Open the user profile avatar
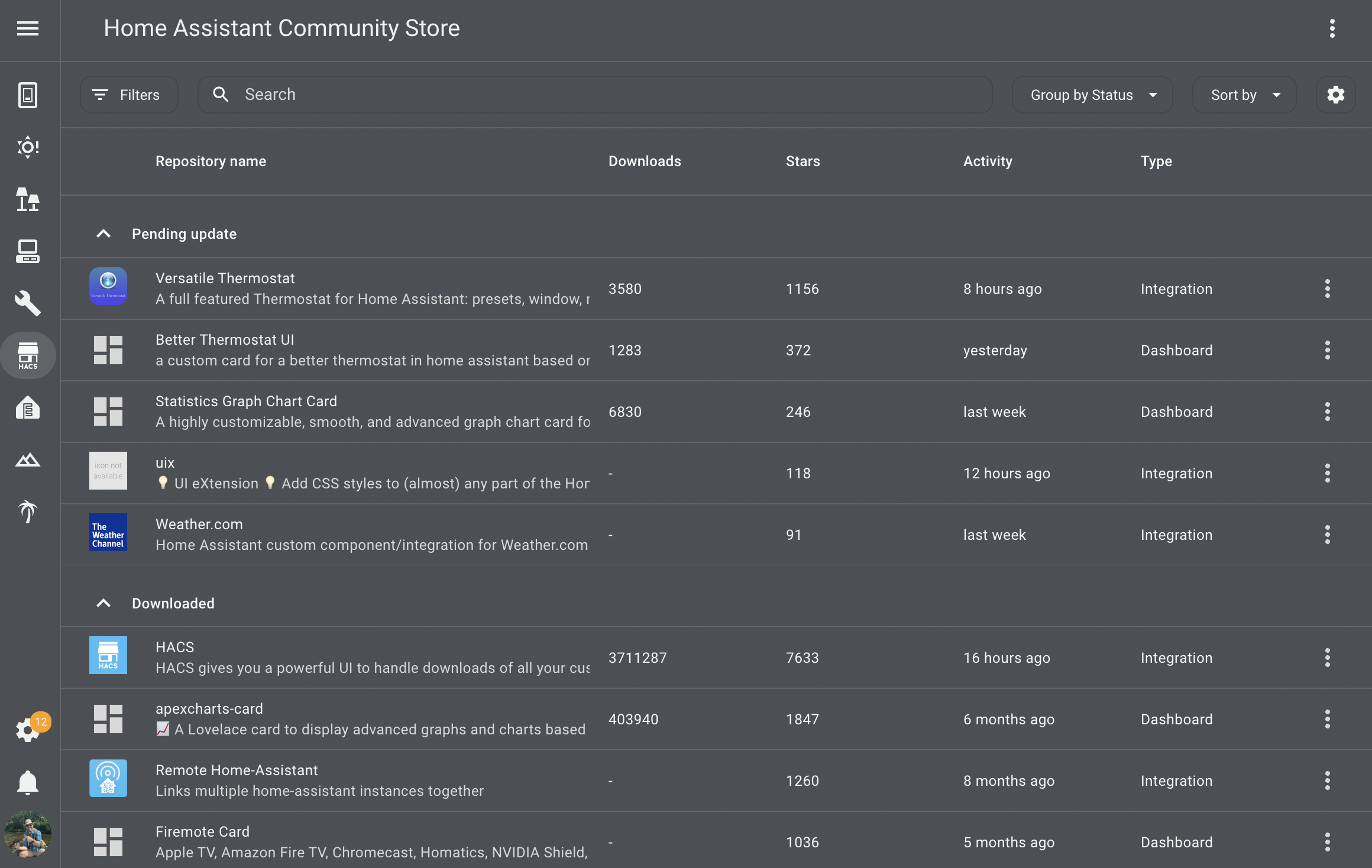Viewport: 1372px width, 868px height. pos(28,834)
